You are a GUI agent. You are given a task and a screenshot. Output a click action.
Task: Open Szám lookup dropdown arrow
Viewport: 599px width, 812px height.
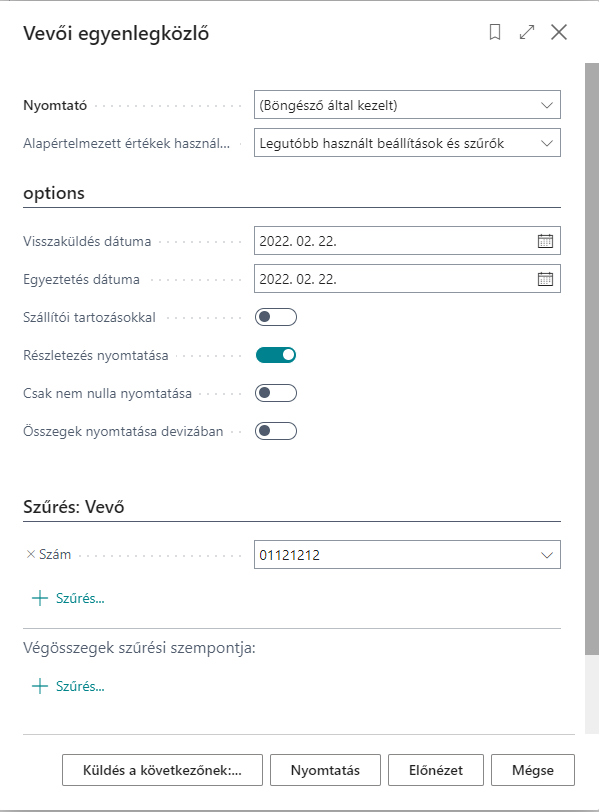coord(547,555)
